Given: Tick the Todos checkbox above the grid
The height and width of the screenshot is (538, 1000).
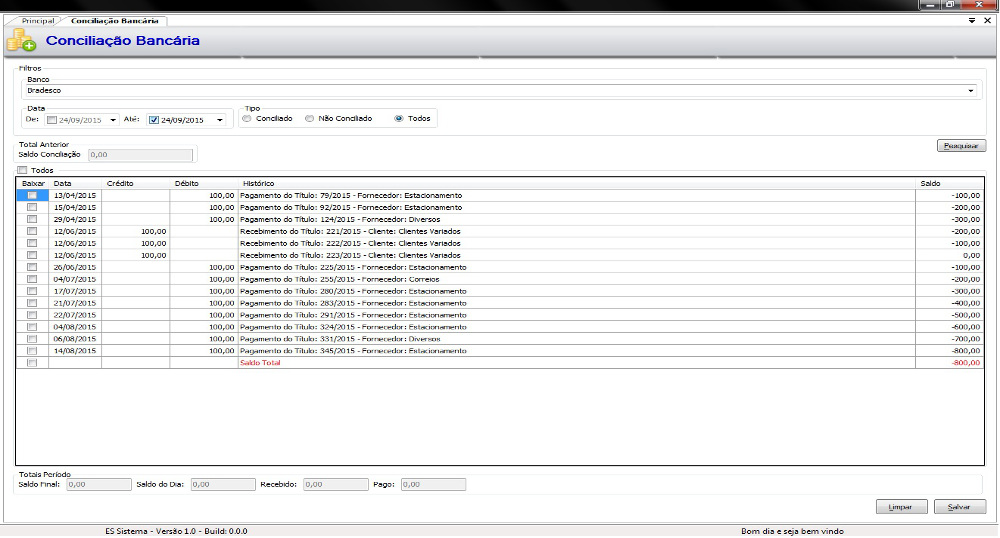Looking at the screenshot, I should pyautogui.click(x=22, y=170).
